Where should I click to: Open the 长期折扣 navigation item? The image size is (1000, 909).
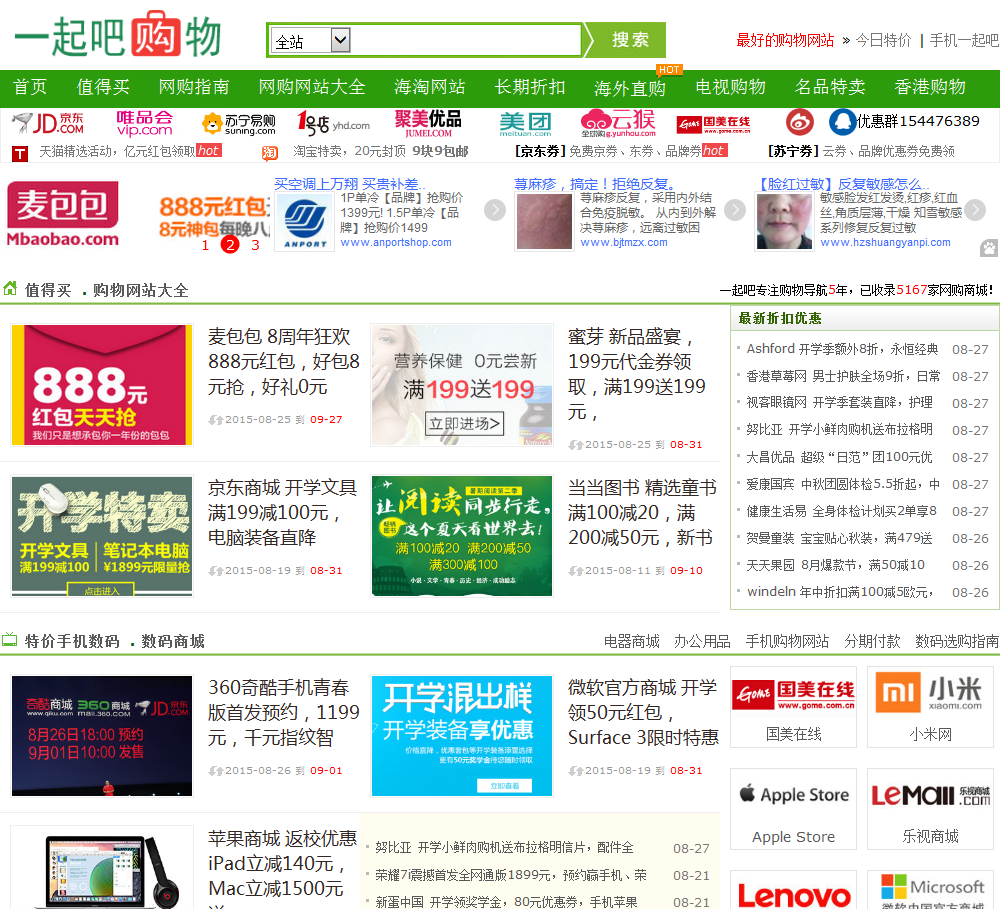click(x=530, y=87)
